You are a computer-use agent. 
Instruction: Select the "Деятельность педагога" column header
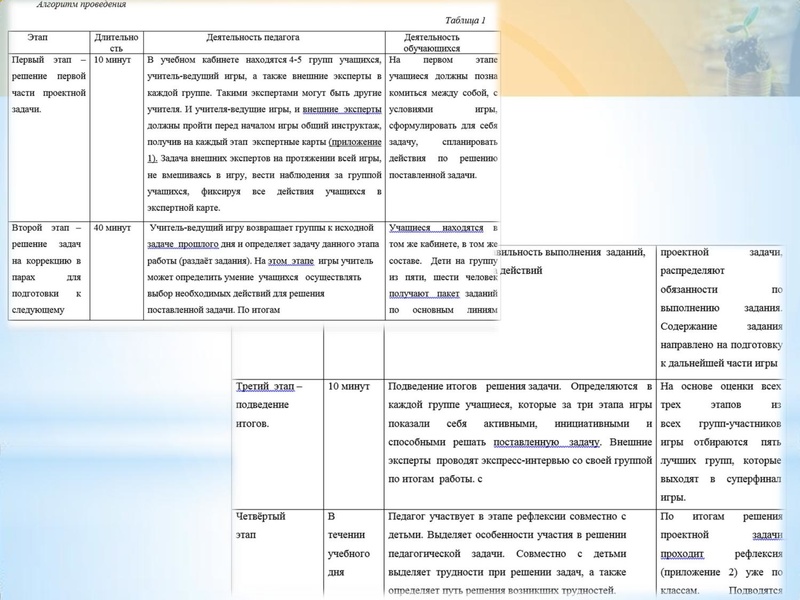253,37
